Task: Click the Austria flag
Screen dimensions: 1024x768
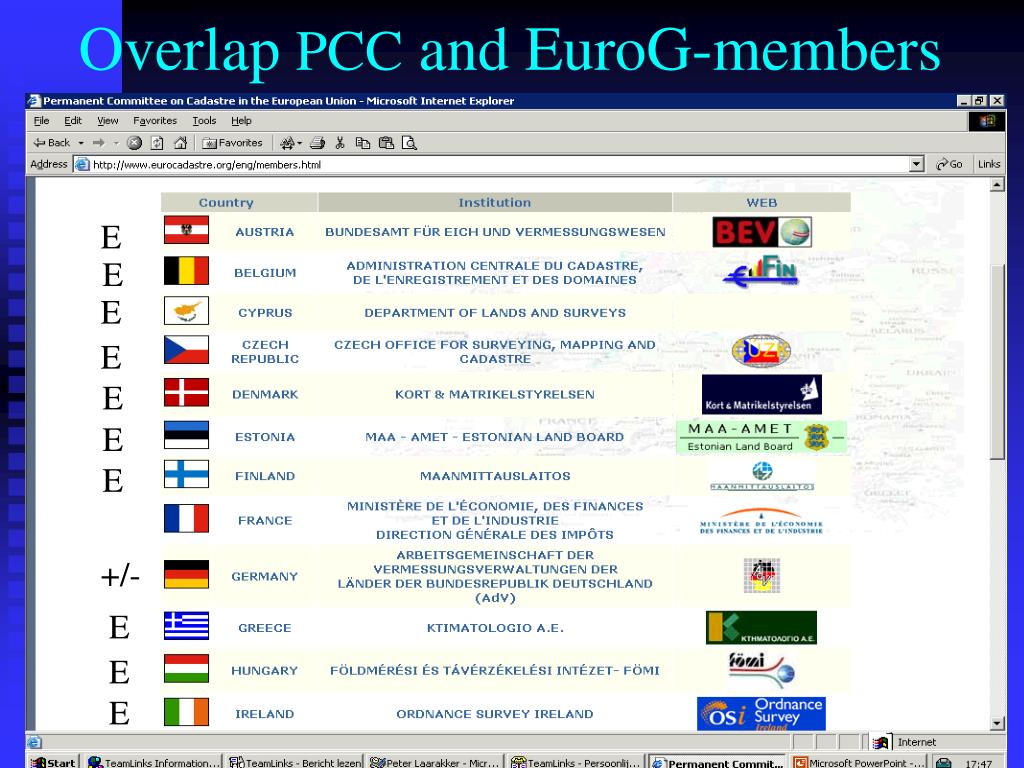Action: coord(186,230)
